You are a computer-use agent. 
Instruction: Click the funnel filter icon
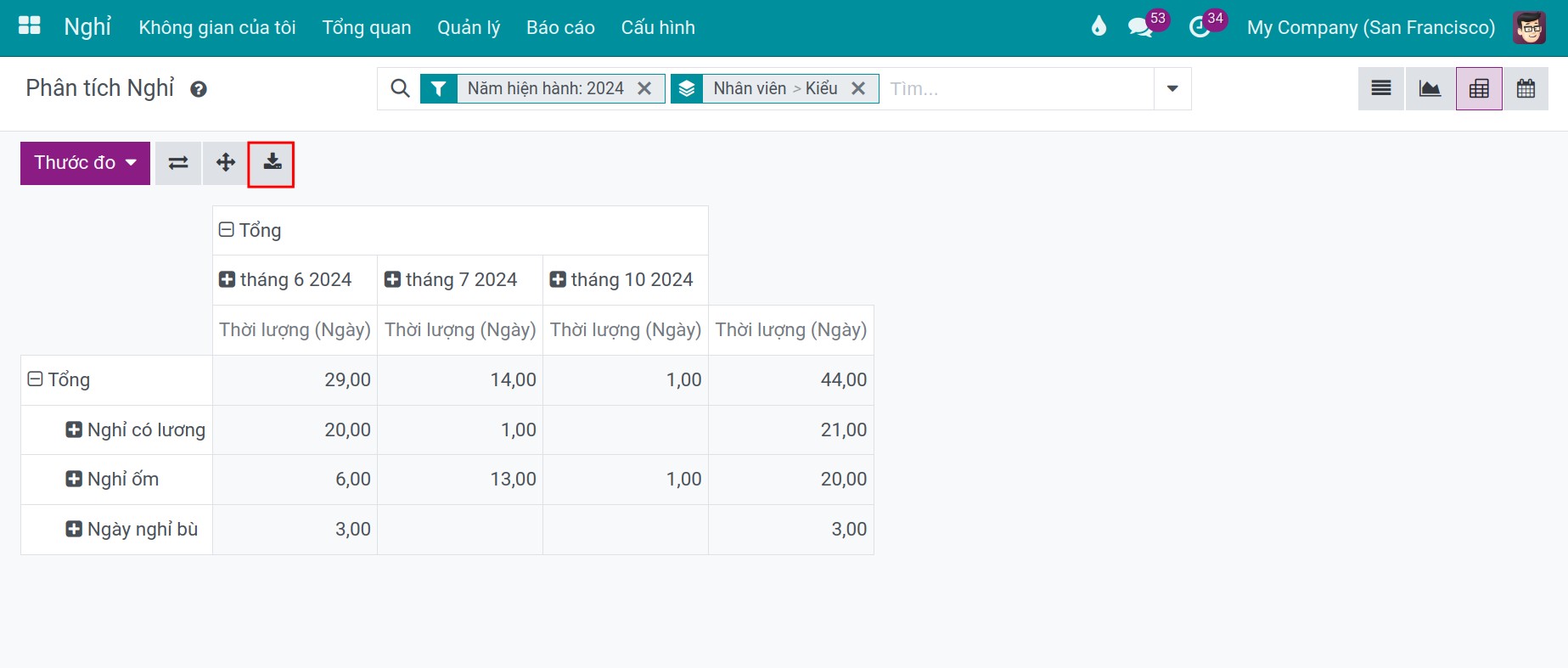click(x=438, y=88)
